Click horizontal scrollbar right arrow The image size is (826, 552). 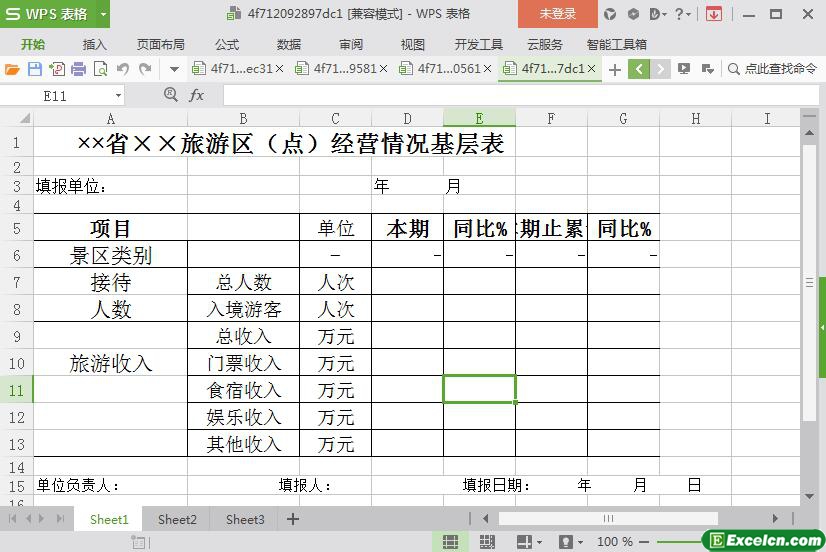(x=775, y=519)
